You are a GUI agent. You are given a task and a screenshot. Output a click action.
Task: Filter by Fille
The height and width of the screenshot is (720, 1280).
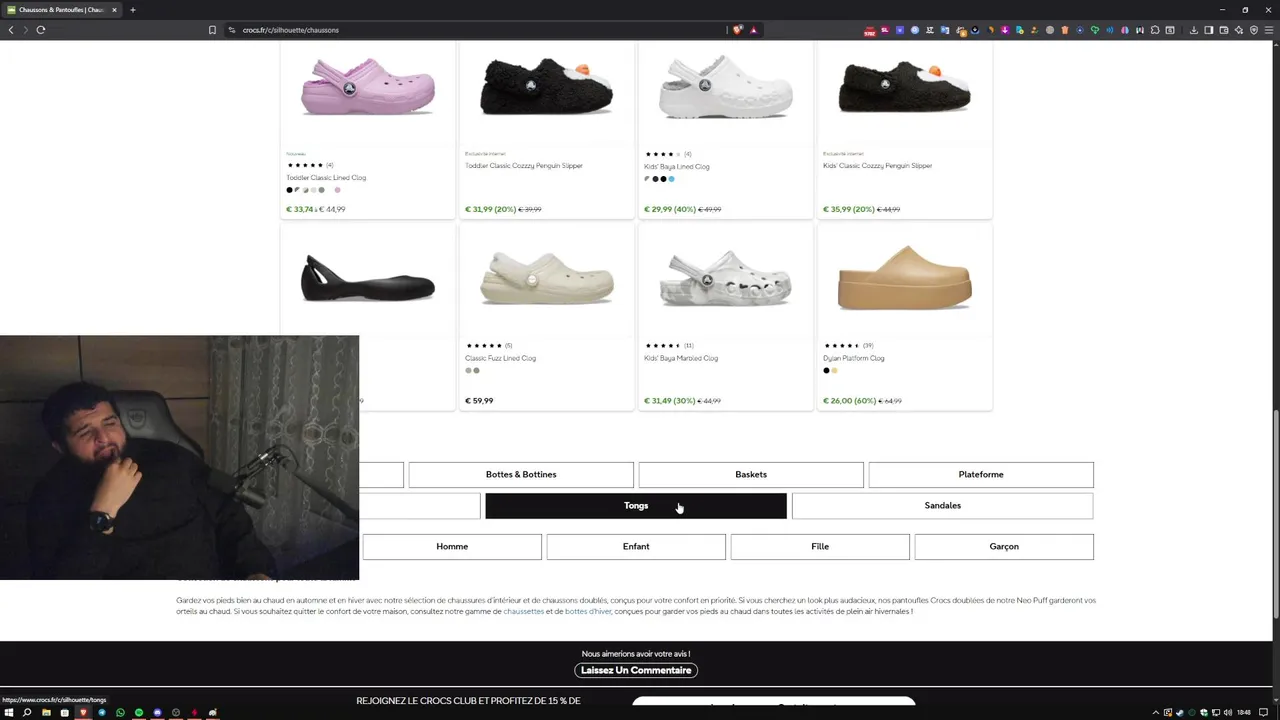tap(820, 547)
